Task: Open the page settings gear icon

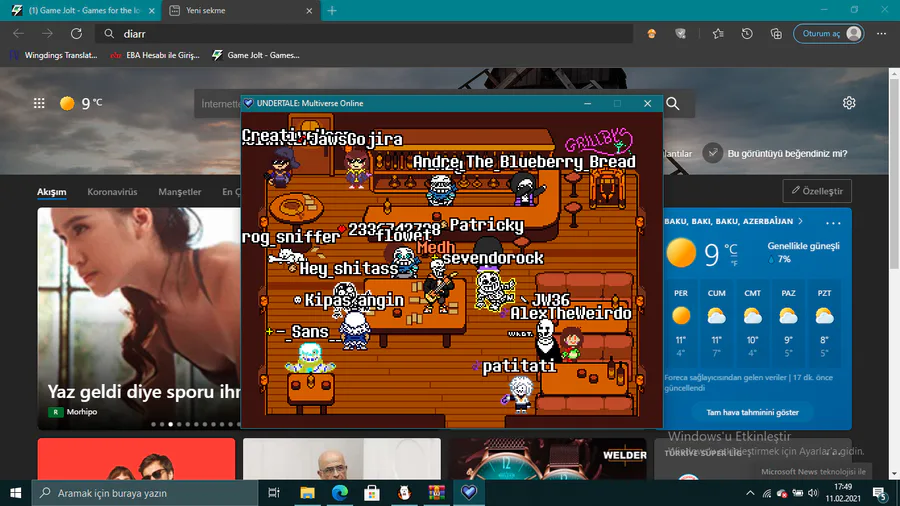Action: pos(849,103)
